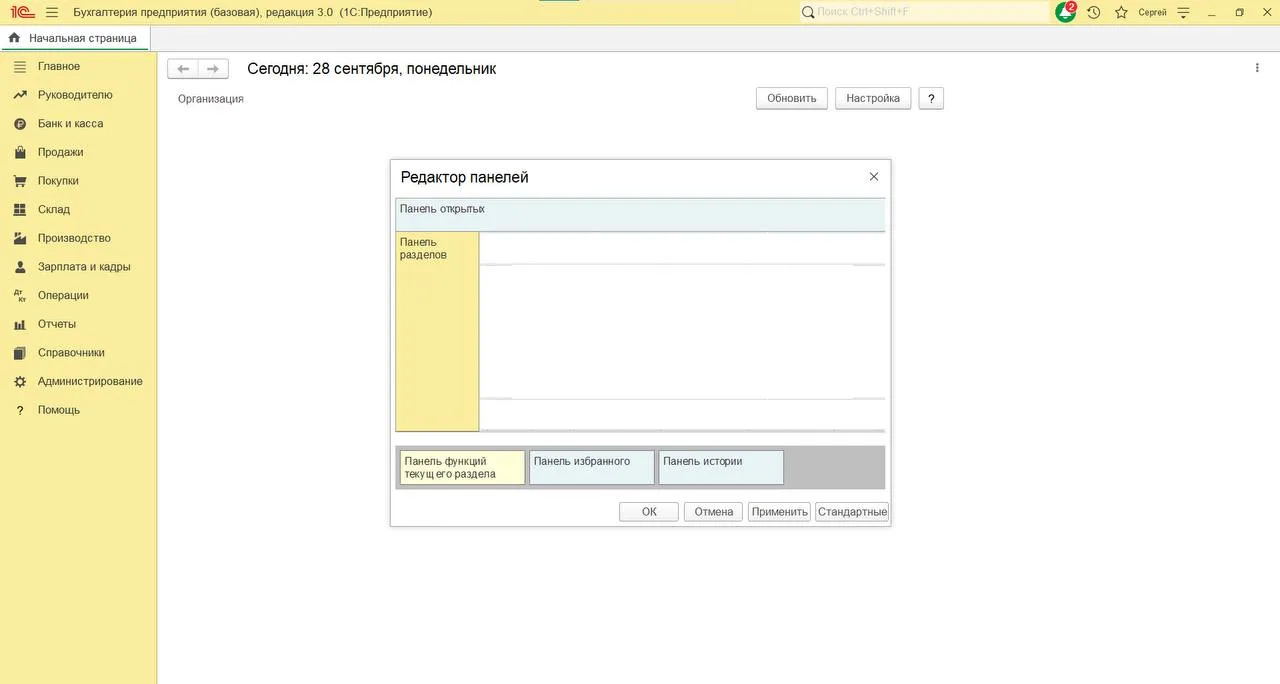Viewport: 1280px width, 684px height.
Task: Select the Панель истории block
Action: (721, 467)
